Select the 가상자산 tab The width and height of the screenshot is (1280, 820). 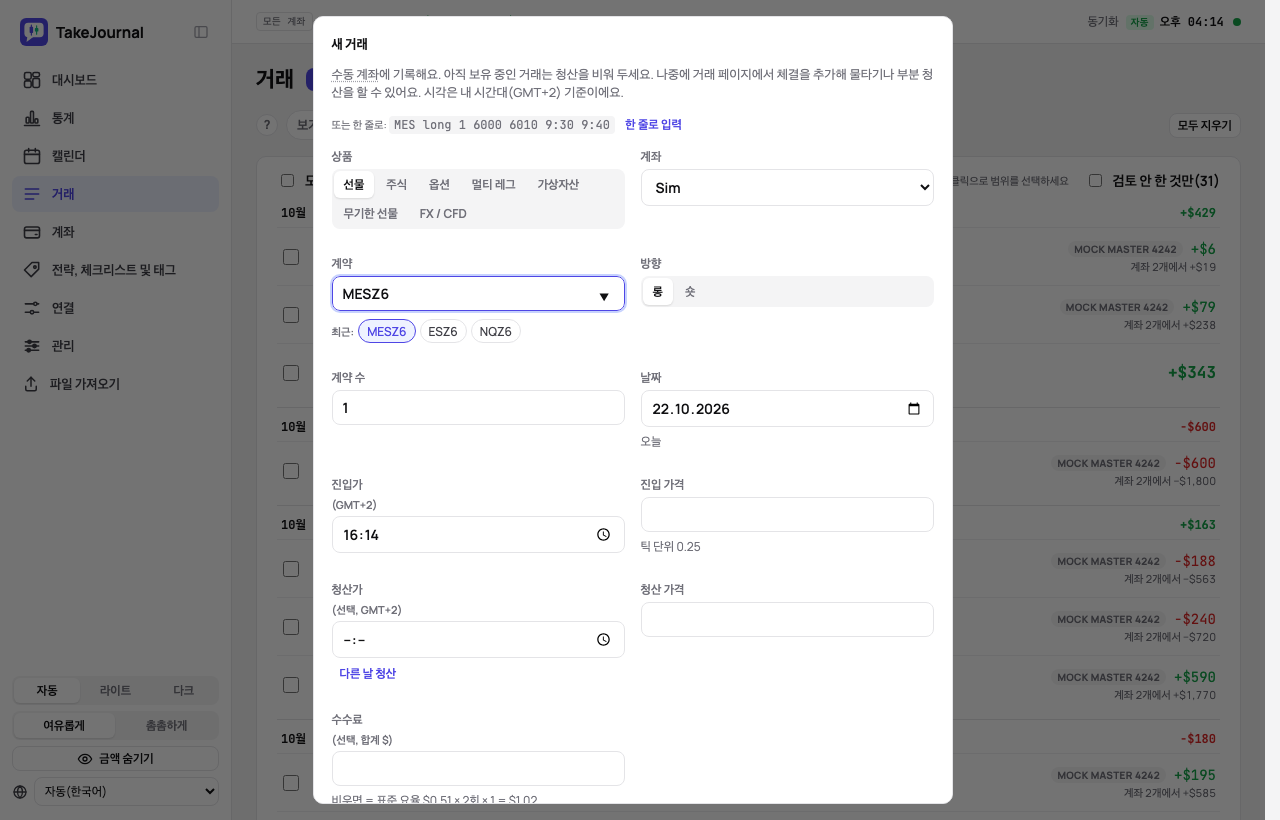[558, 184]
